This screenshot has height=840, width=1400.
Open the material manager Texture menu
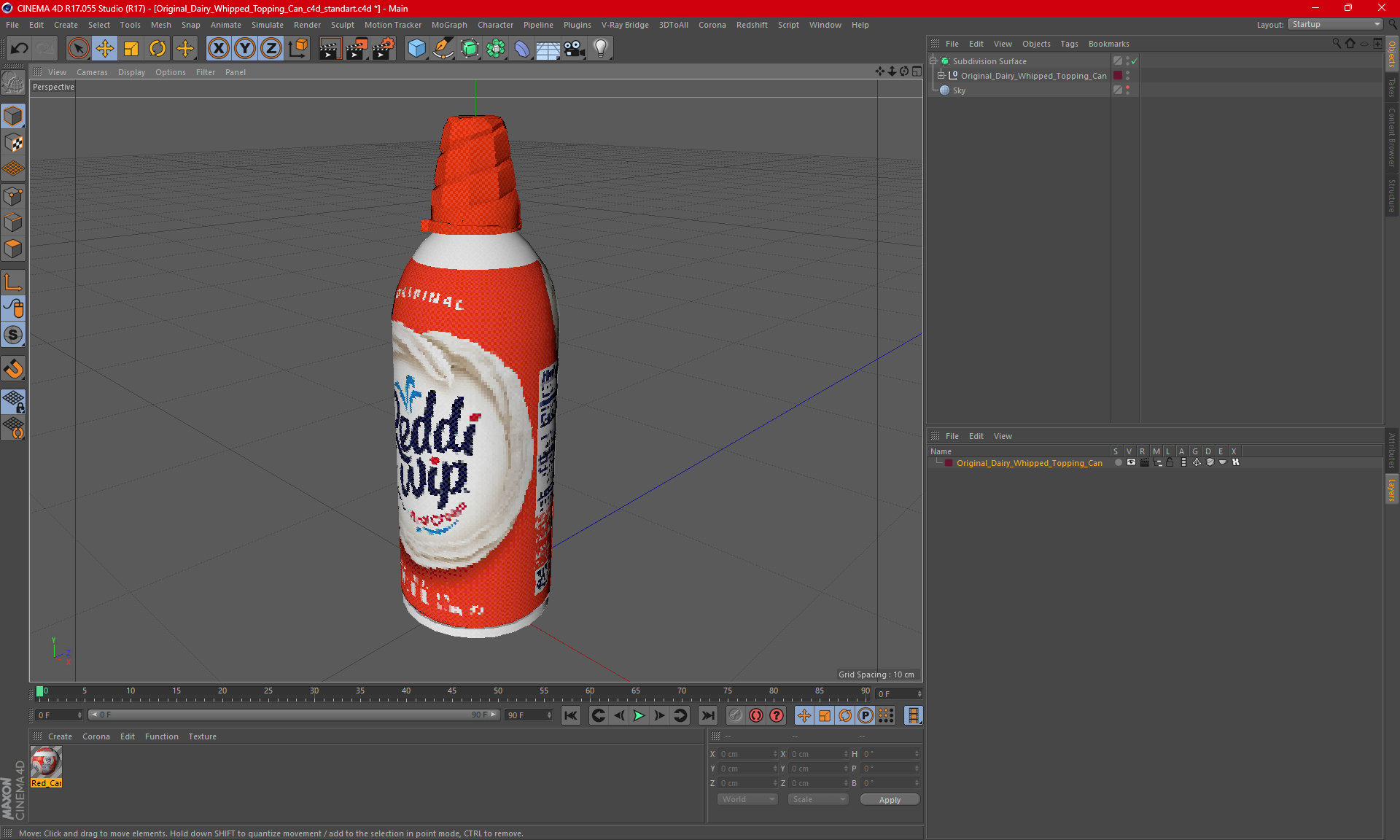point(202,736)
